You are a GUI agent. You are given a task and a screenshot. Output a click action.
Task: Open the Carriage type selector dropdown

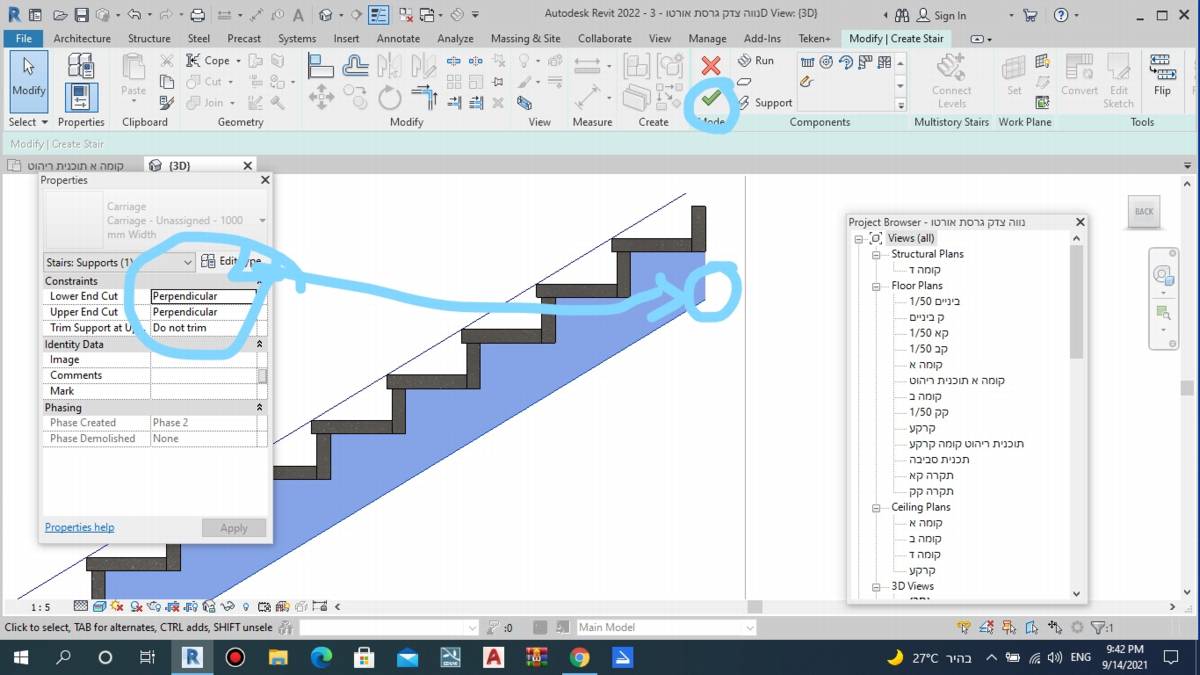262,220
